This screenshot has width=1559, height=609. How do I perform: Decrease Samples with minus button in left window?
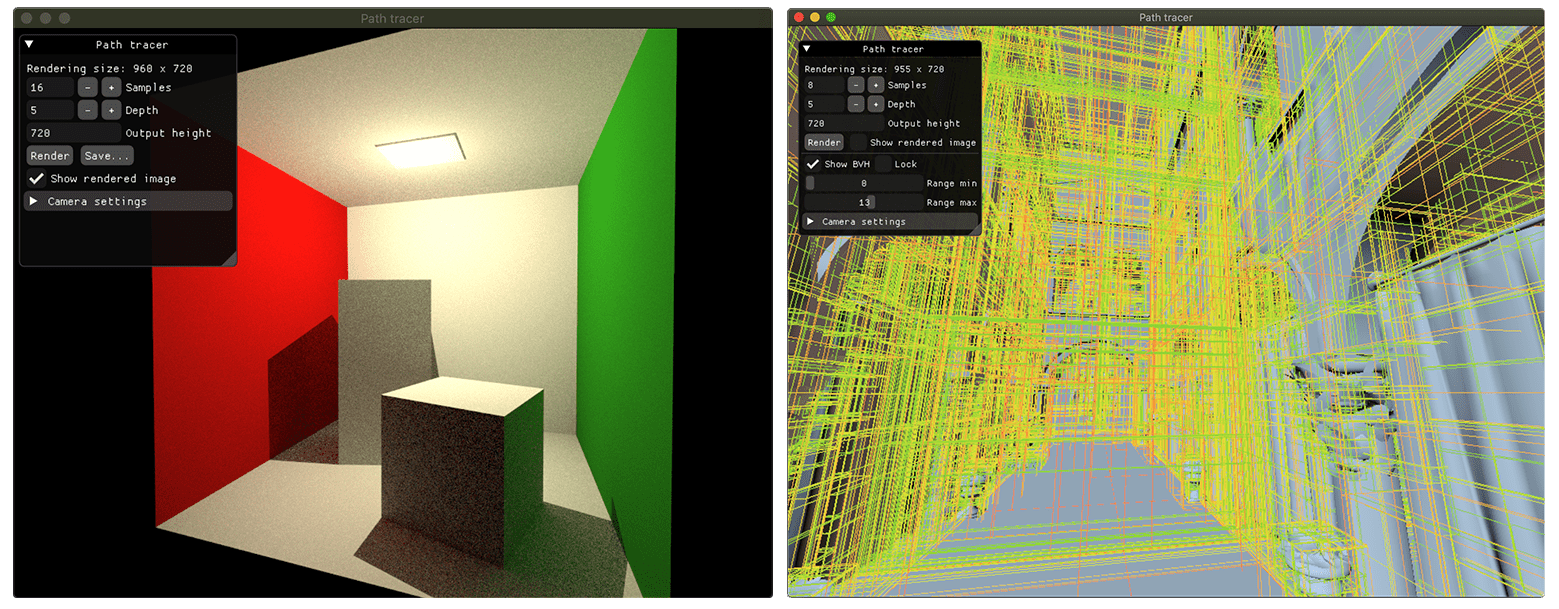(x=88, y=87)
